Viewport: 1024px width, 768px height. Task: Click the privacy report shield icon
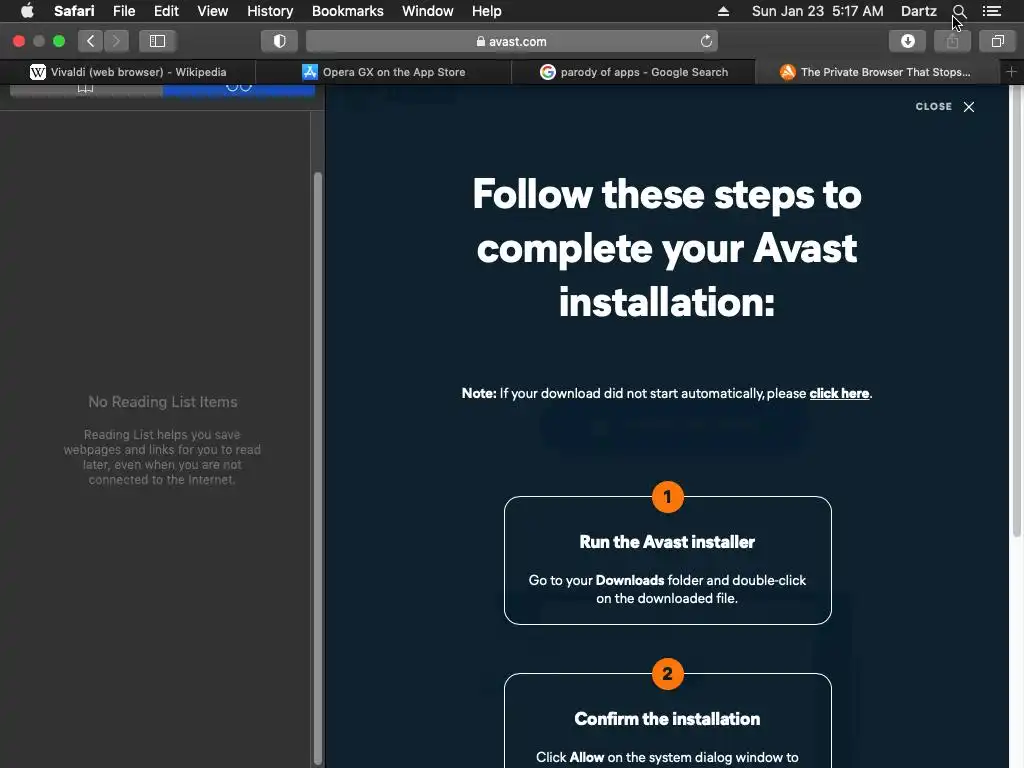[280, 41]
